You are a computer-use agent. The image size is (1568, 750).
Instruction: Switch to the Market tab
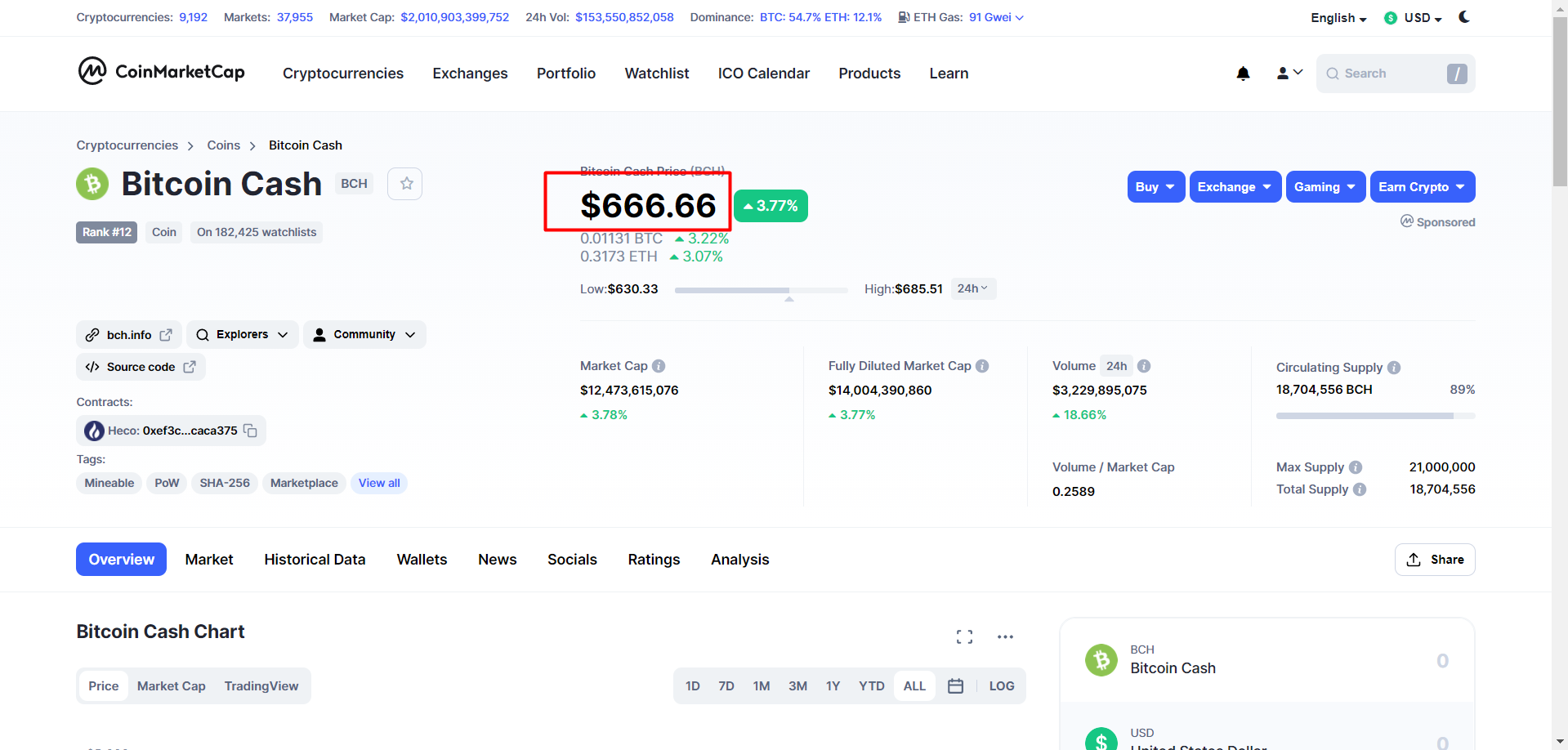coord(209,560)
